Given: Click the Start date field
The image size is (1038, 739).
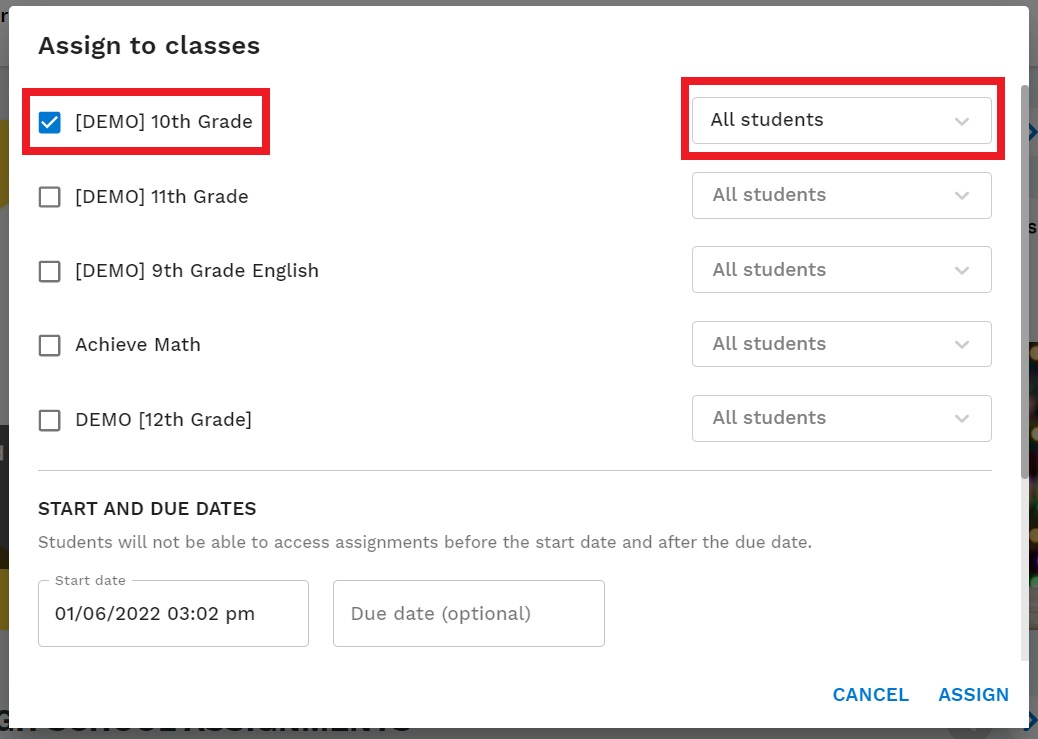Looking at the screenshot, I should click(x=173, y=613).
